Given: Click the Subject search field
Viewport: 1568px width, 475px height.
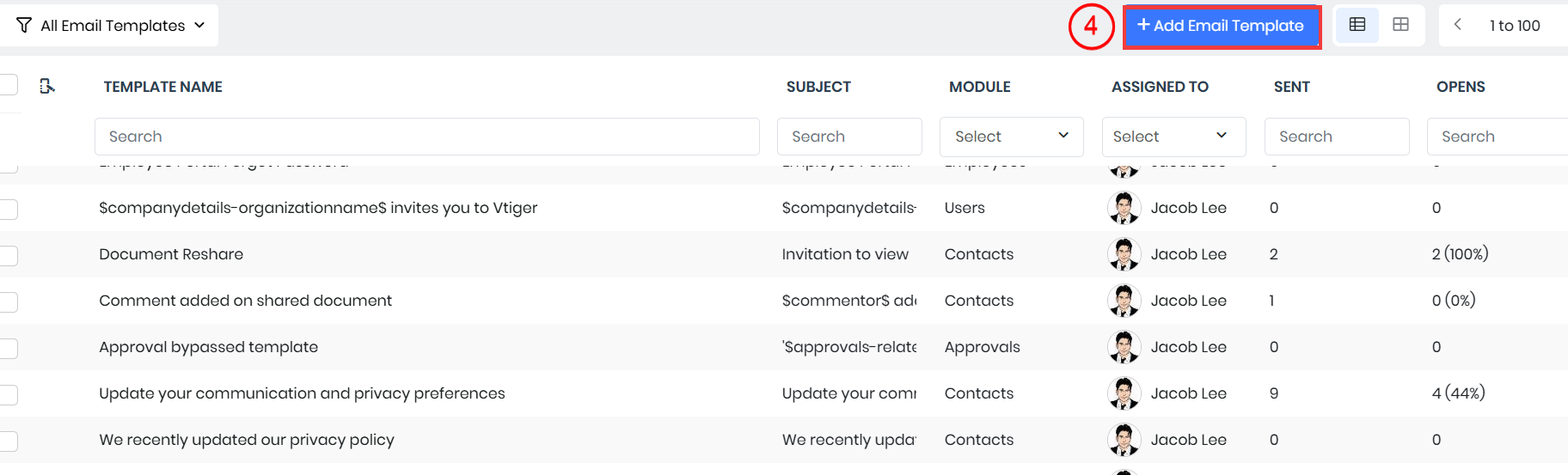Looking at the screenshot, I should point(849,137).
